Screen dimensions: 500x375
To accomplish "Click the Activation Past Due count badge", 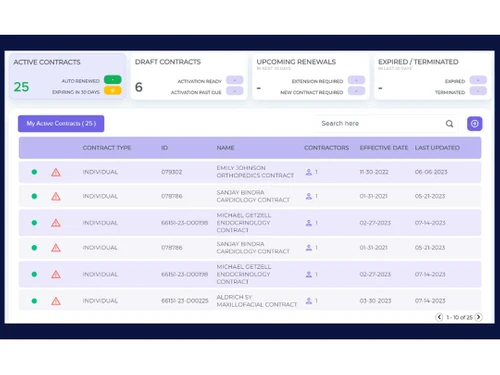I will [235, 91].
